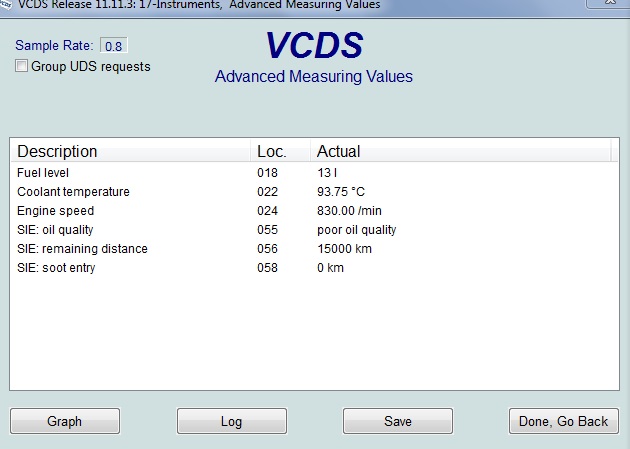Click the Actual column header
Screen dimensions: 630x449
460,151
